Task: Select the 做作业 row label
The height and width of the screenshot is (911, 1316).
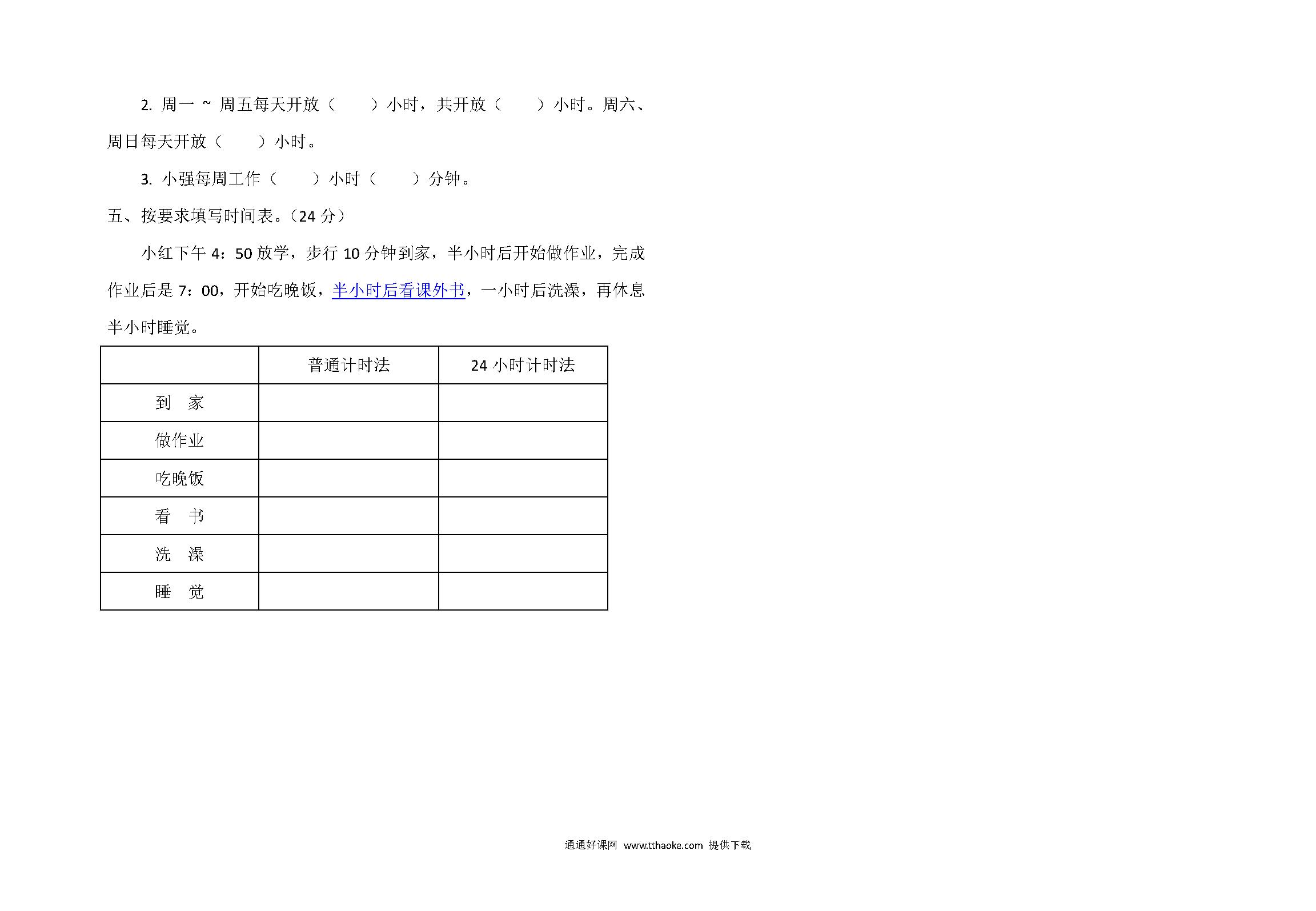Action: (179, 440)
